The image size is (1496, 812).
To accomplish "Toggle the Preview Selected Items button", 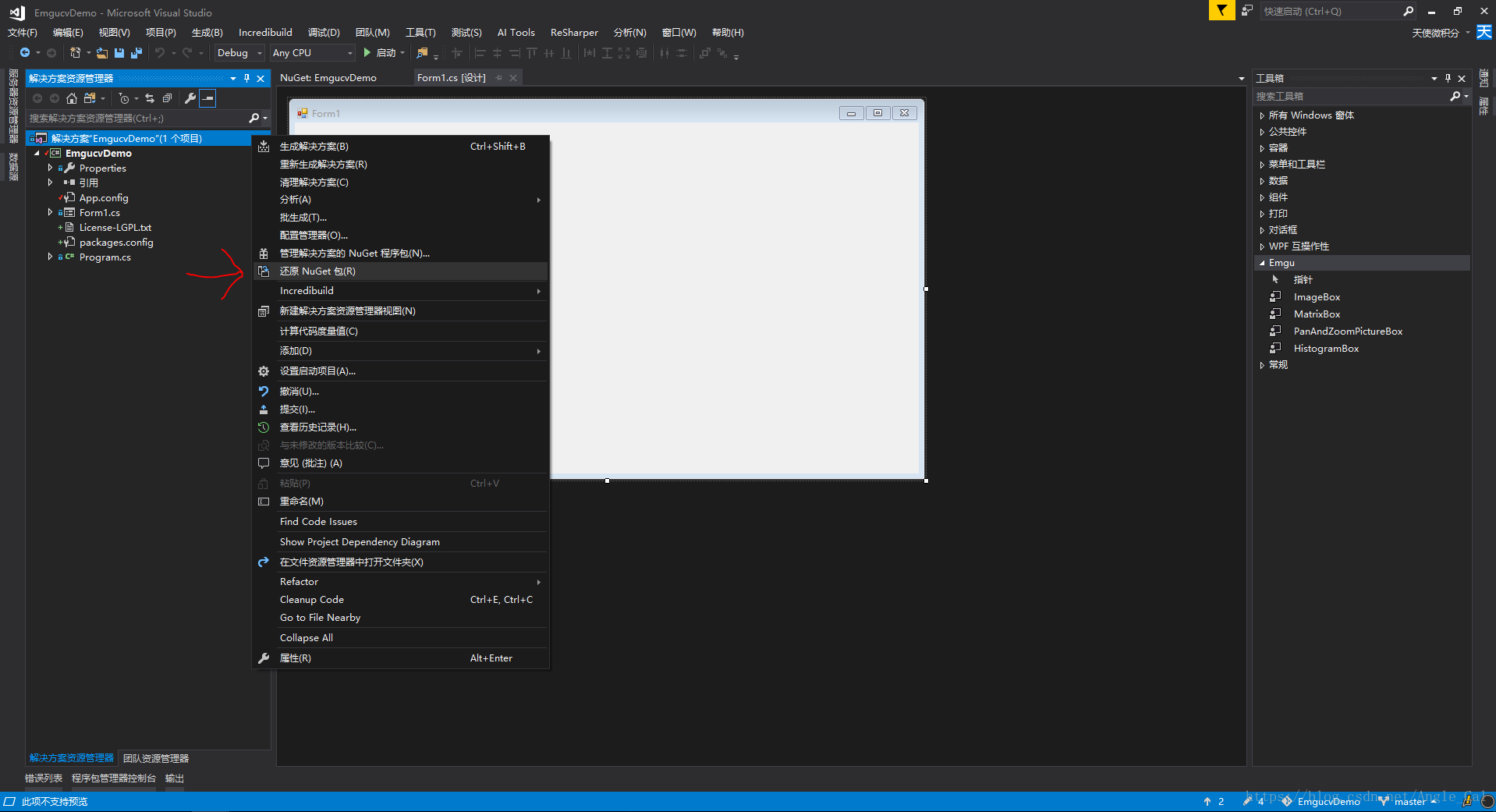I will [207, 98].
